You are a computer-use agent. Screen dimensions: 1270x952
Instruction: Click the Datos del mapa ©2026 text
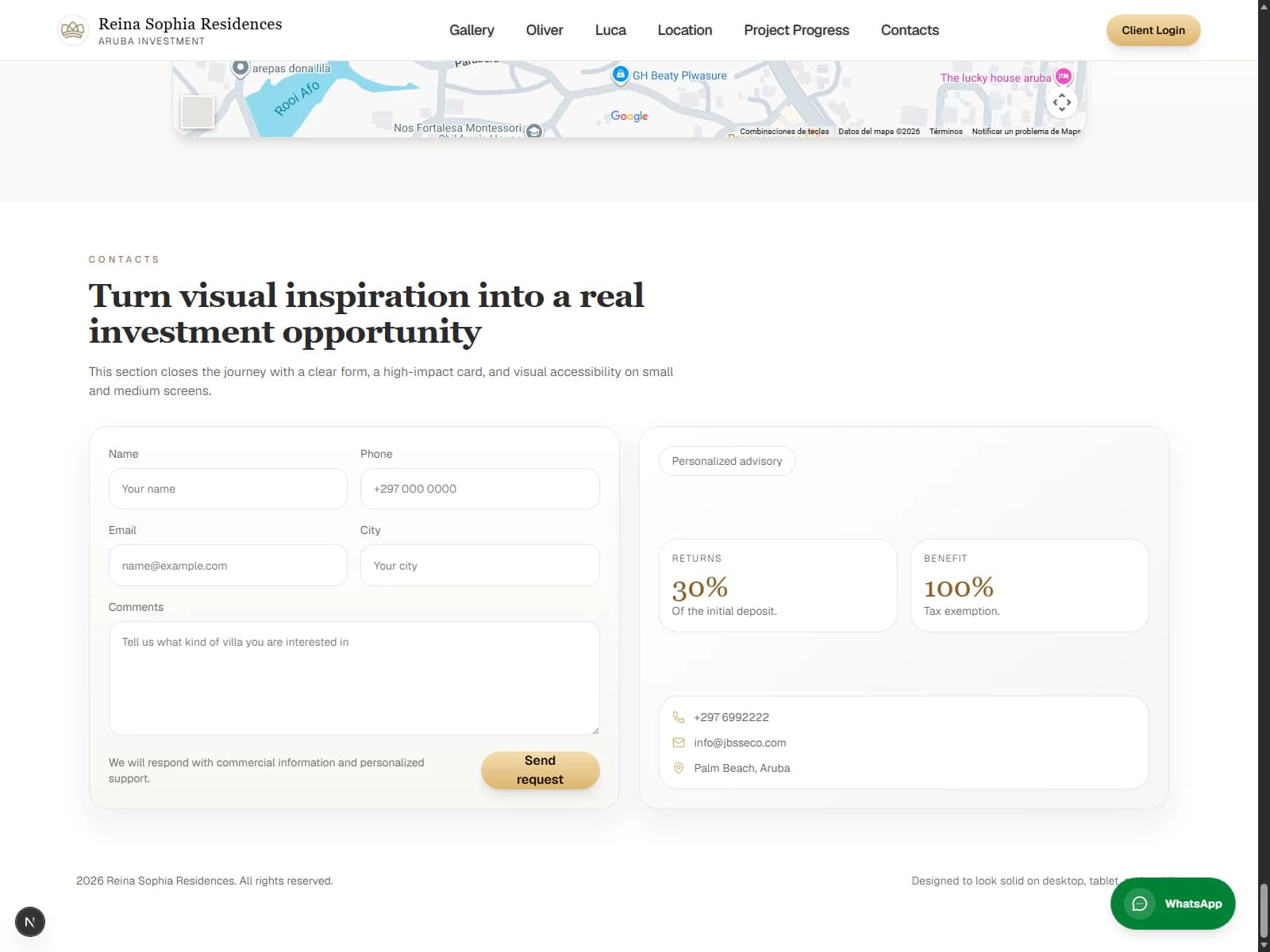pyautogui.click(x=879, y=132)
